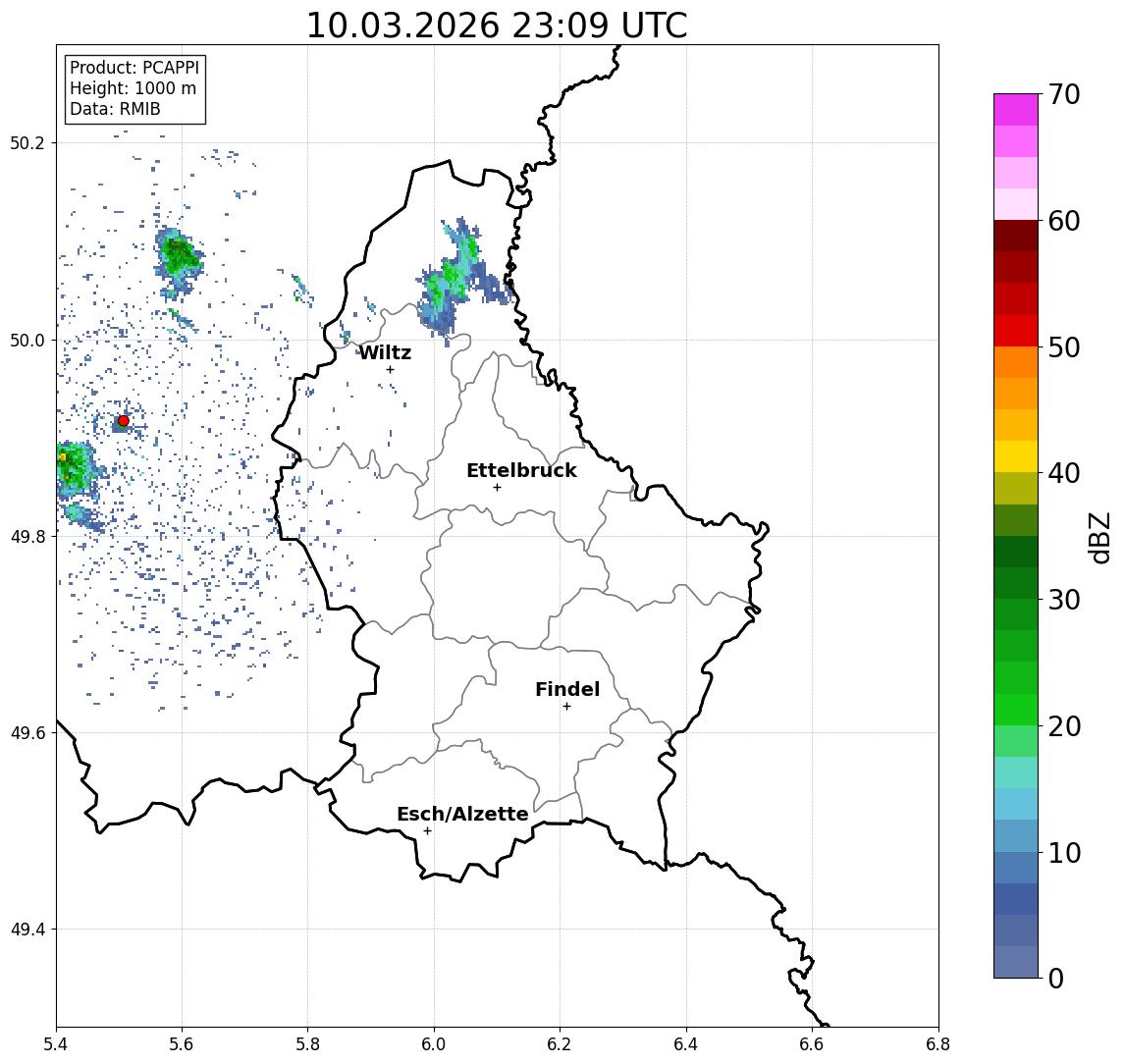The width and height of the screenshot is (1124, 1064).
Task: Click the 10 value on the colorbar
Action: [x=1063, y=853]
